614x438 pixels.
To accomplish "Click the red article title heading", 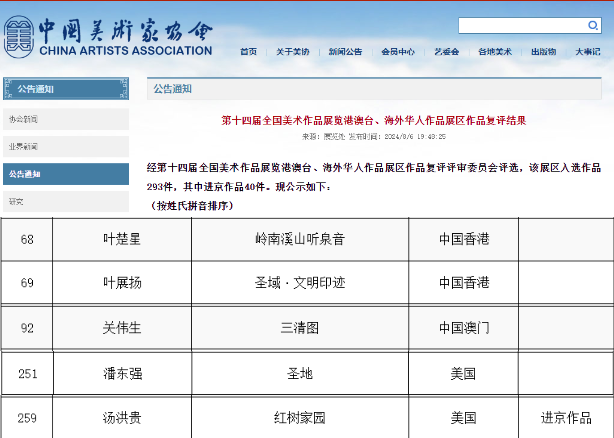I will coord(373,119).
